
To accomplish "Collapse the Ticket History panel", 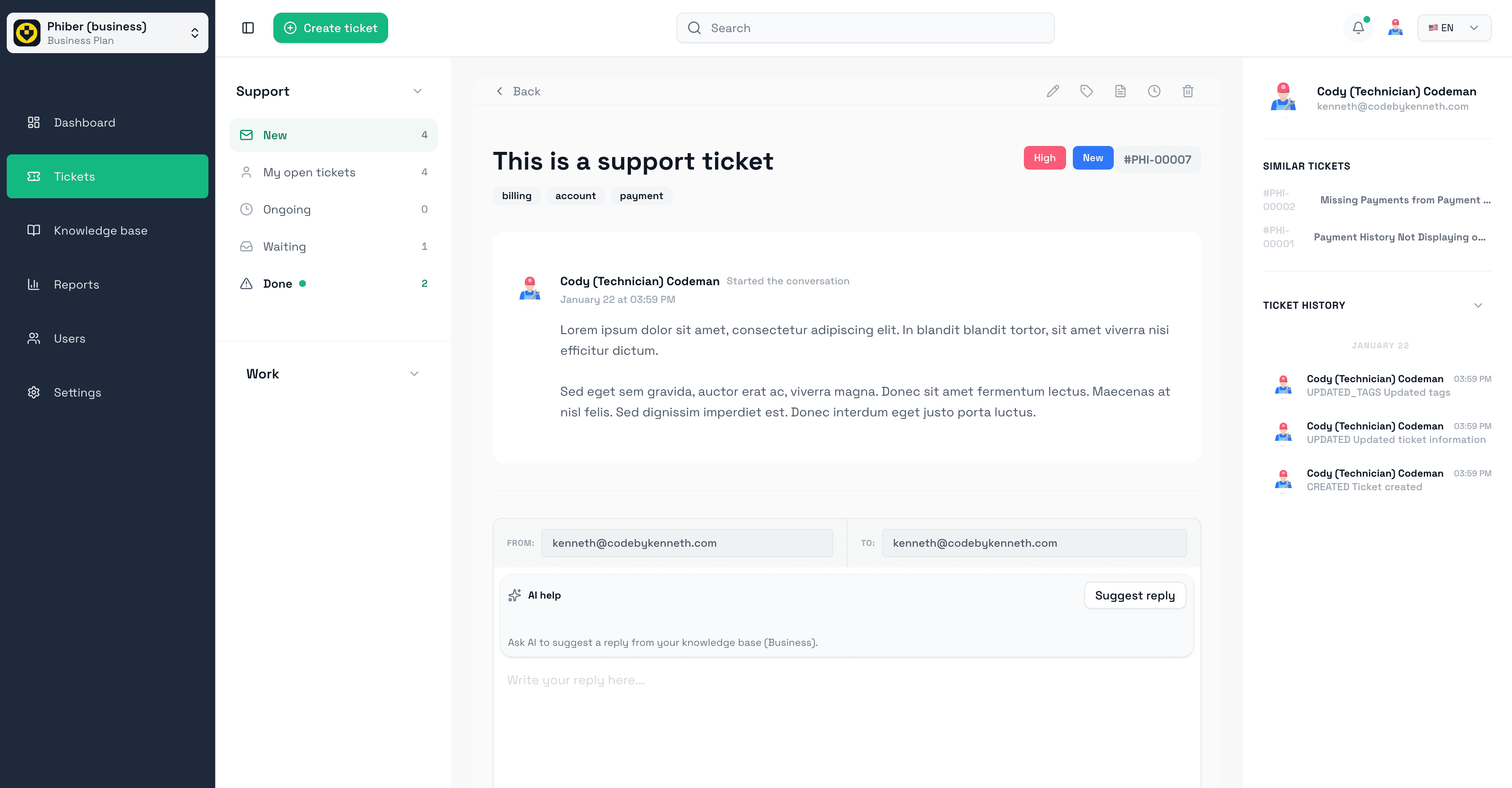I will point(1478,305).
